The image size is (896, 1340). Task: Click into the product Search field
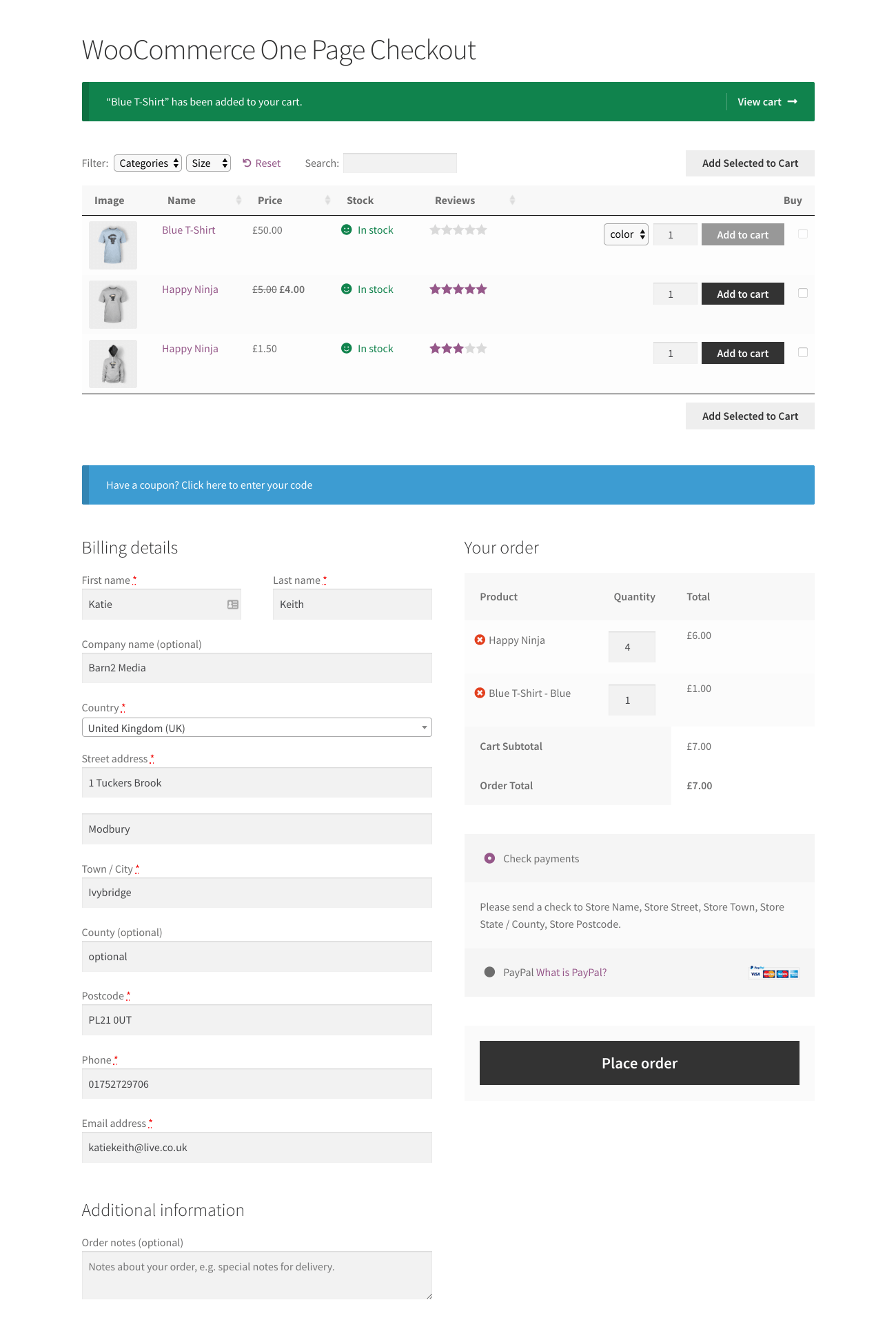point(400,163)
